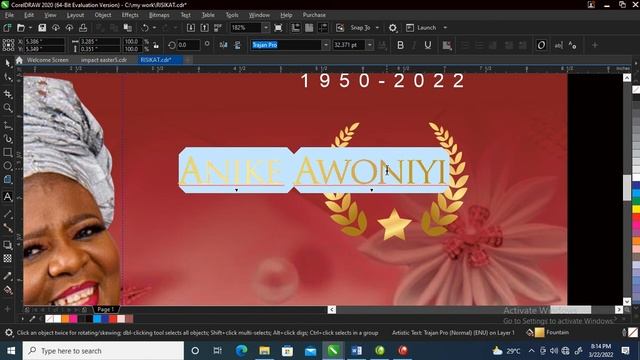Viewport: 640px width, 360px height.
Task: Click the Save disk icon
Action: [x=42, y=28]
